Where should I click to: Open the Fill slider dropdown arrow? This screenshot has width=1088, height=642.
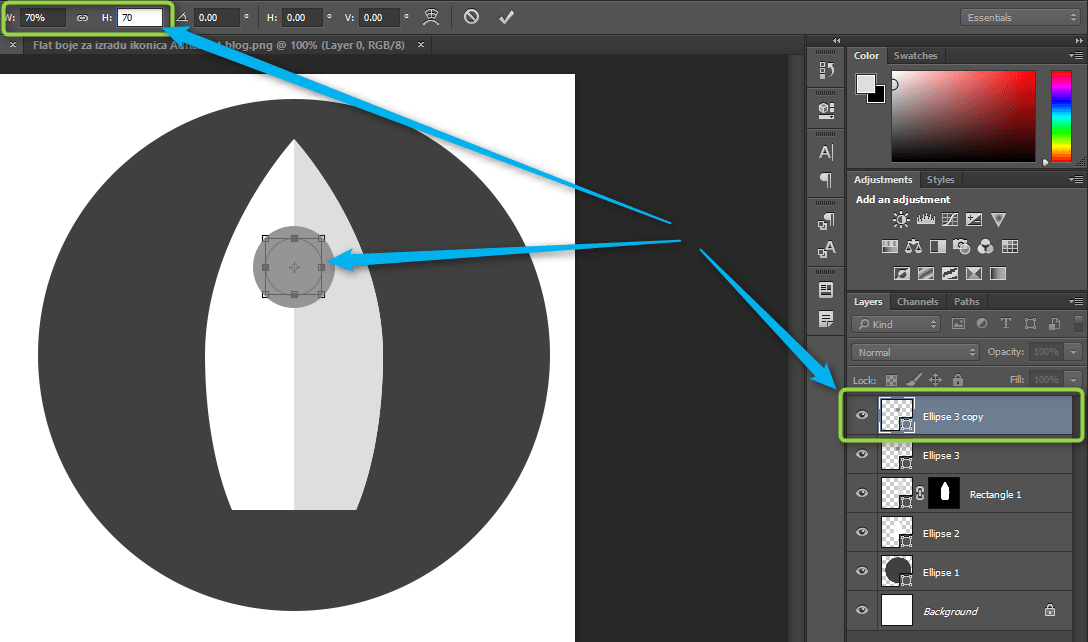pos(1073,380)
